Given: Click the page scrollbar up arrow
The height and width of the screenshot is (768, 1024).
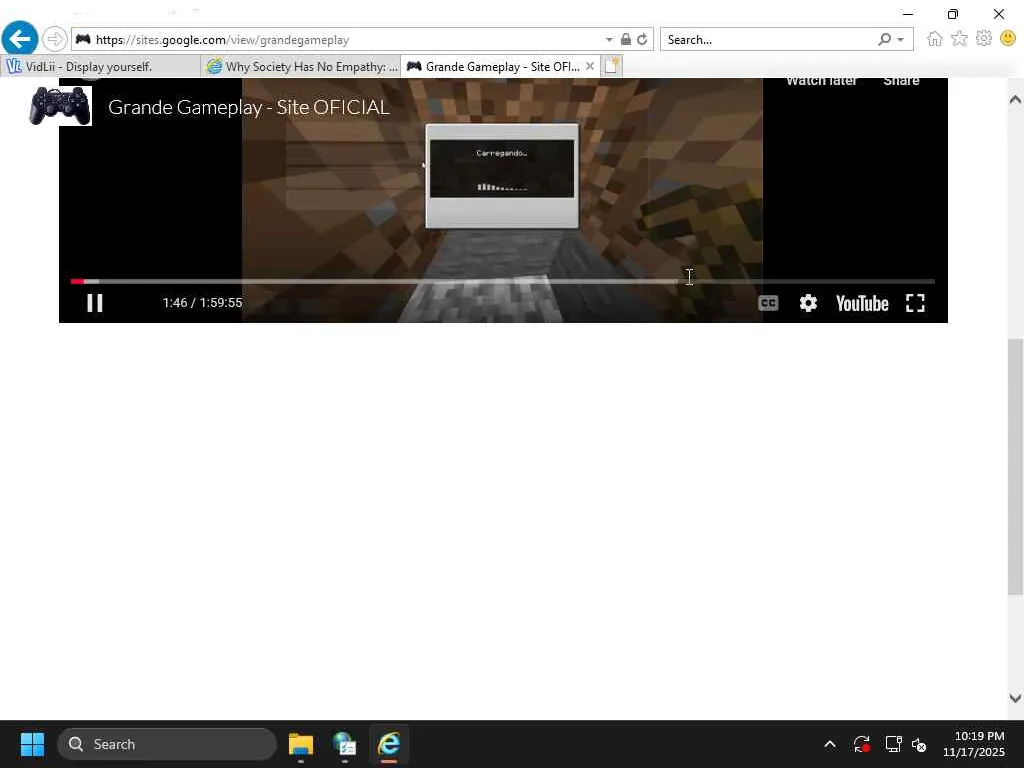Looking at the screenshot, I should (x=1015, y=100).
